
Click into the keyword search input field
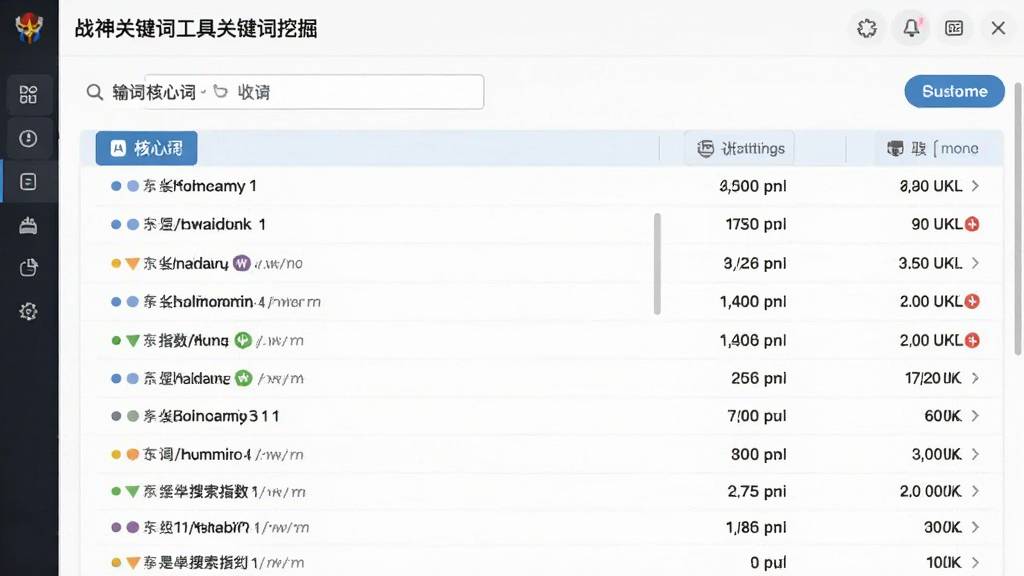point(313,92)
